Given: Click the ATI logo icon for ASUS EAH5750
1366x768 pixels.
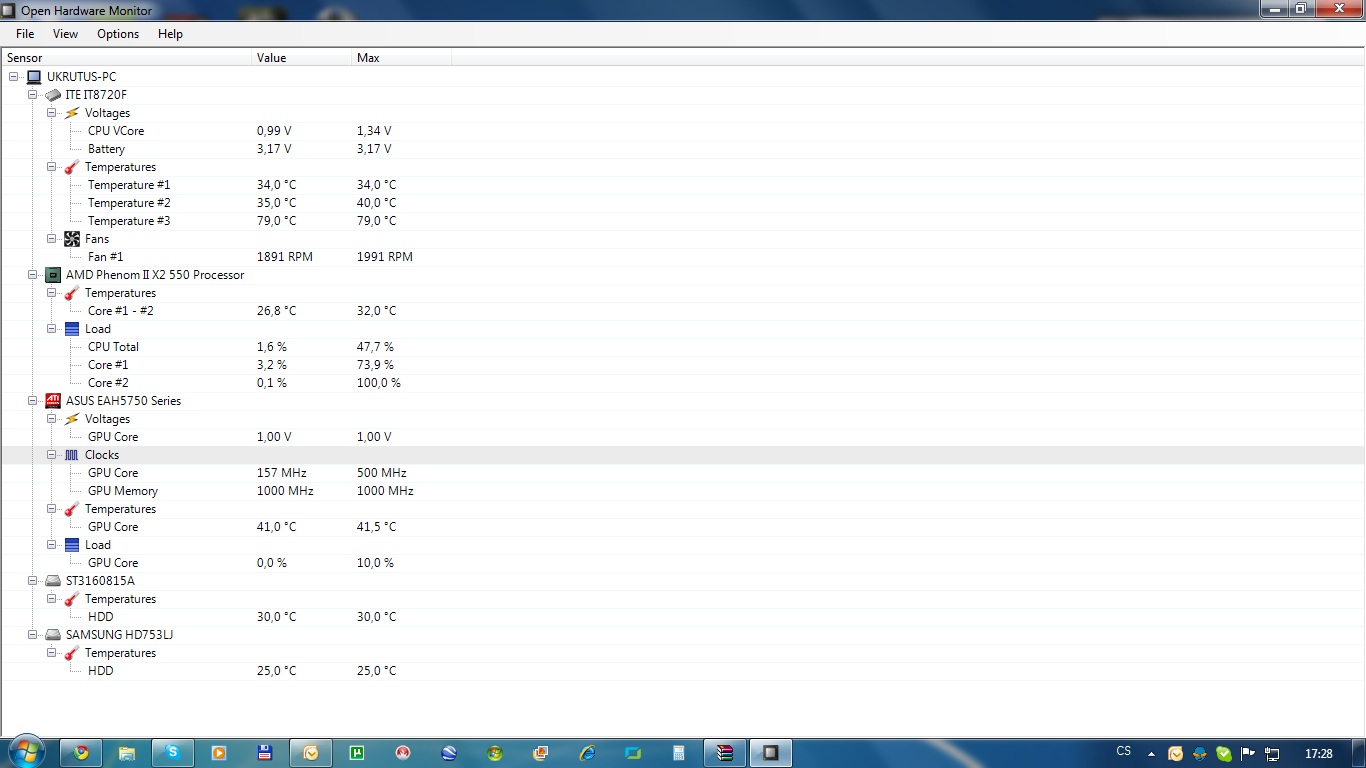Looking at the screenshot, I should pyautogui.click(x=53, y=401).
